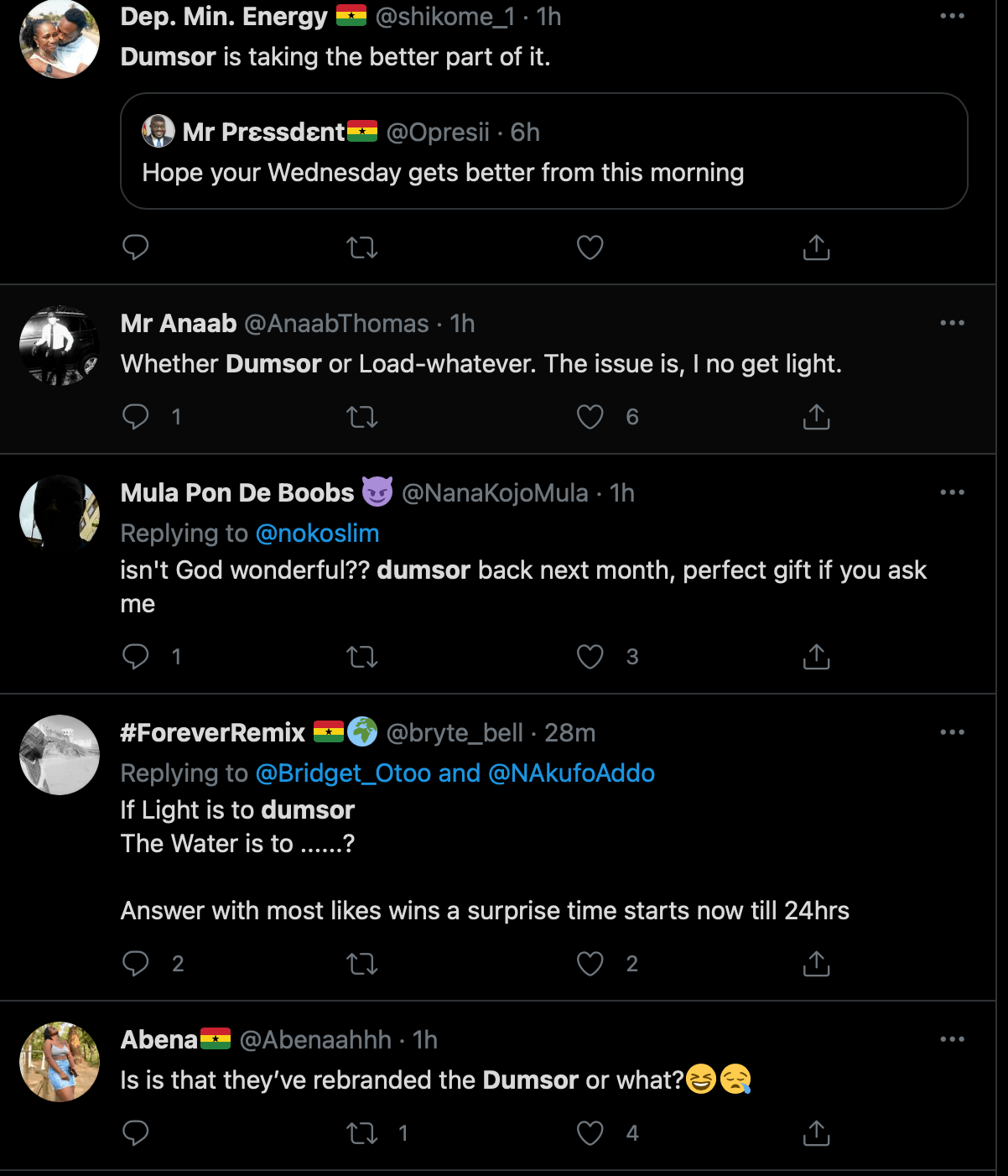Viewport: 1008px width, 1176px height.
Task: Retweet Dep. Min. Energy's quote tweet
Action: click(x=362, y=247)
